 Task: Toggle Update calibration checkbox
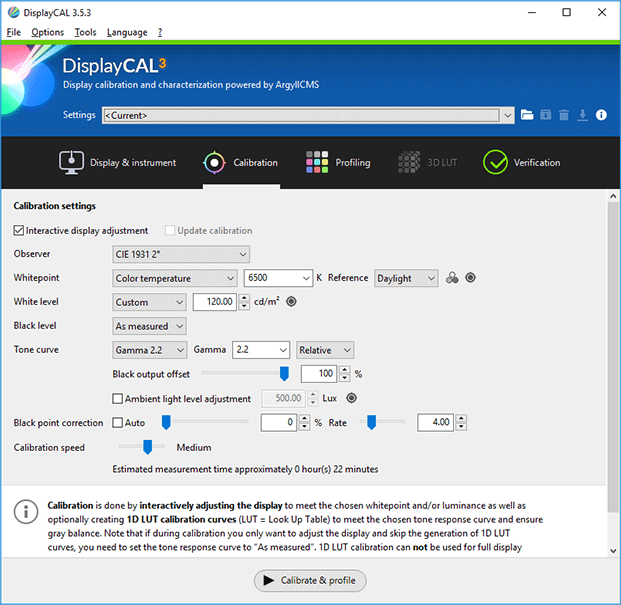point(170,230)
